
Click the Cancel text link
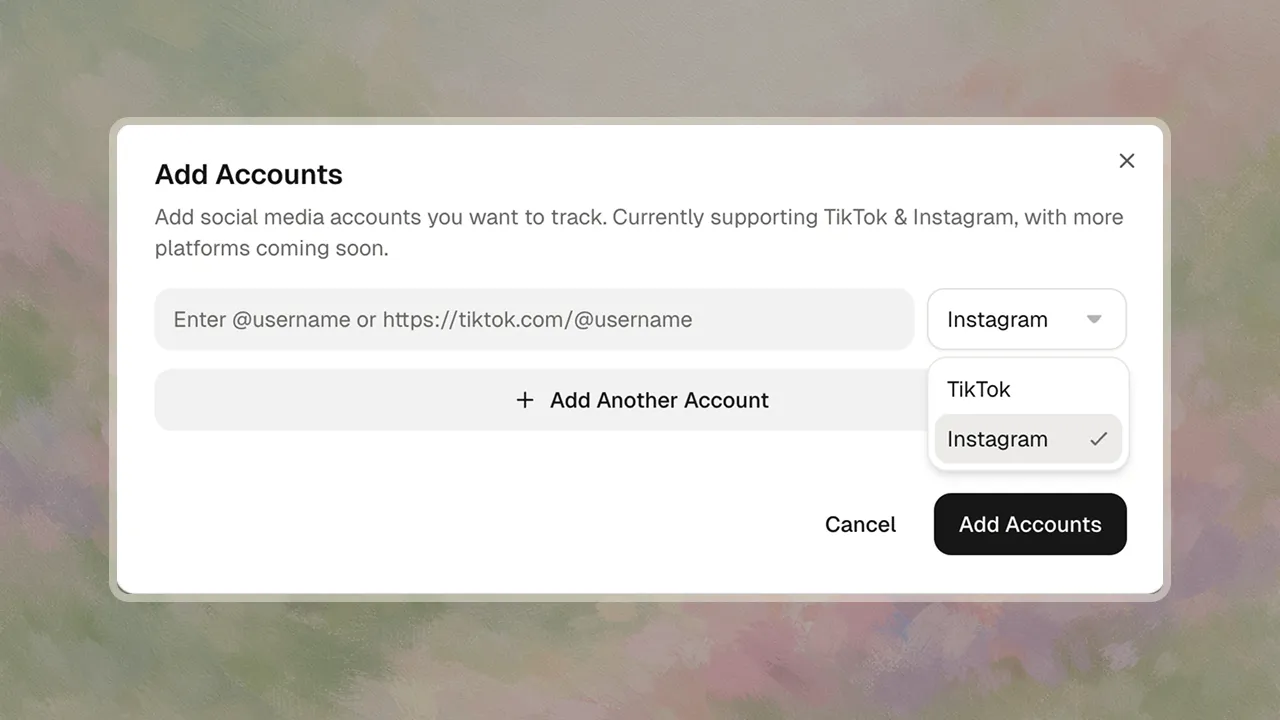(x=860, y=524)
